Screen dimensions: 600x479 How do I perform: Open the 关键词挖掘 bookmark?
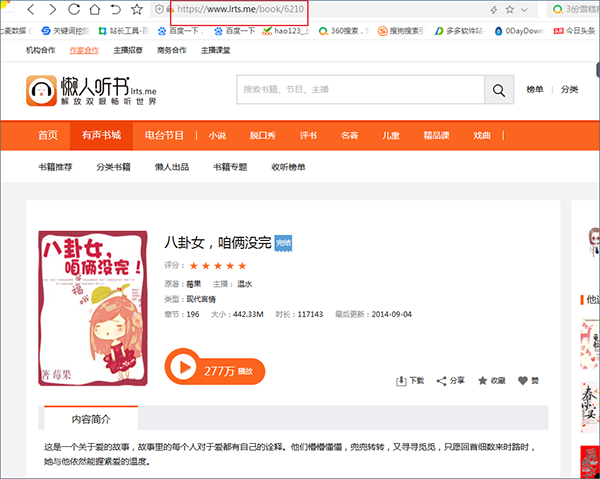65,31
